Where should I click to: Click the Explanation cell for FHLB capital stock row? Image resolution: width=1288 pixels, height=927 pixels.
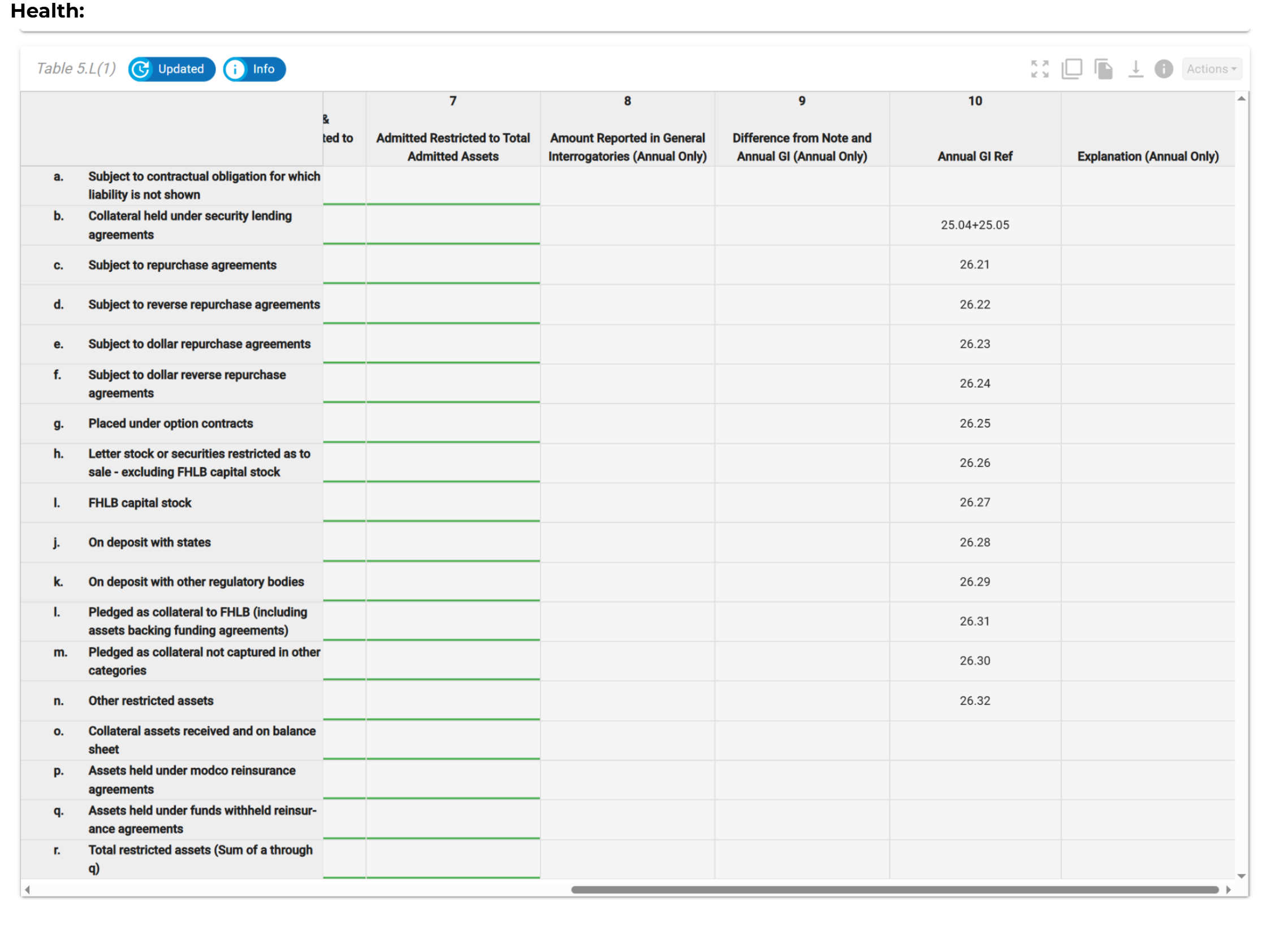(x=1148, y=503)
